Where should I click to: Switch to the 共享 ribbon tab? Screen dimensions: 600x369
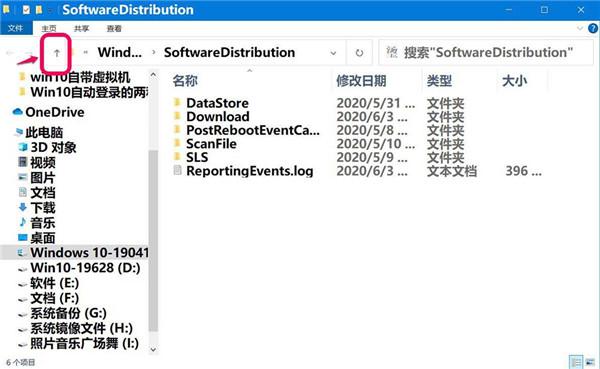tap(81, 28)
